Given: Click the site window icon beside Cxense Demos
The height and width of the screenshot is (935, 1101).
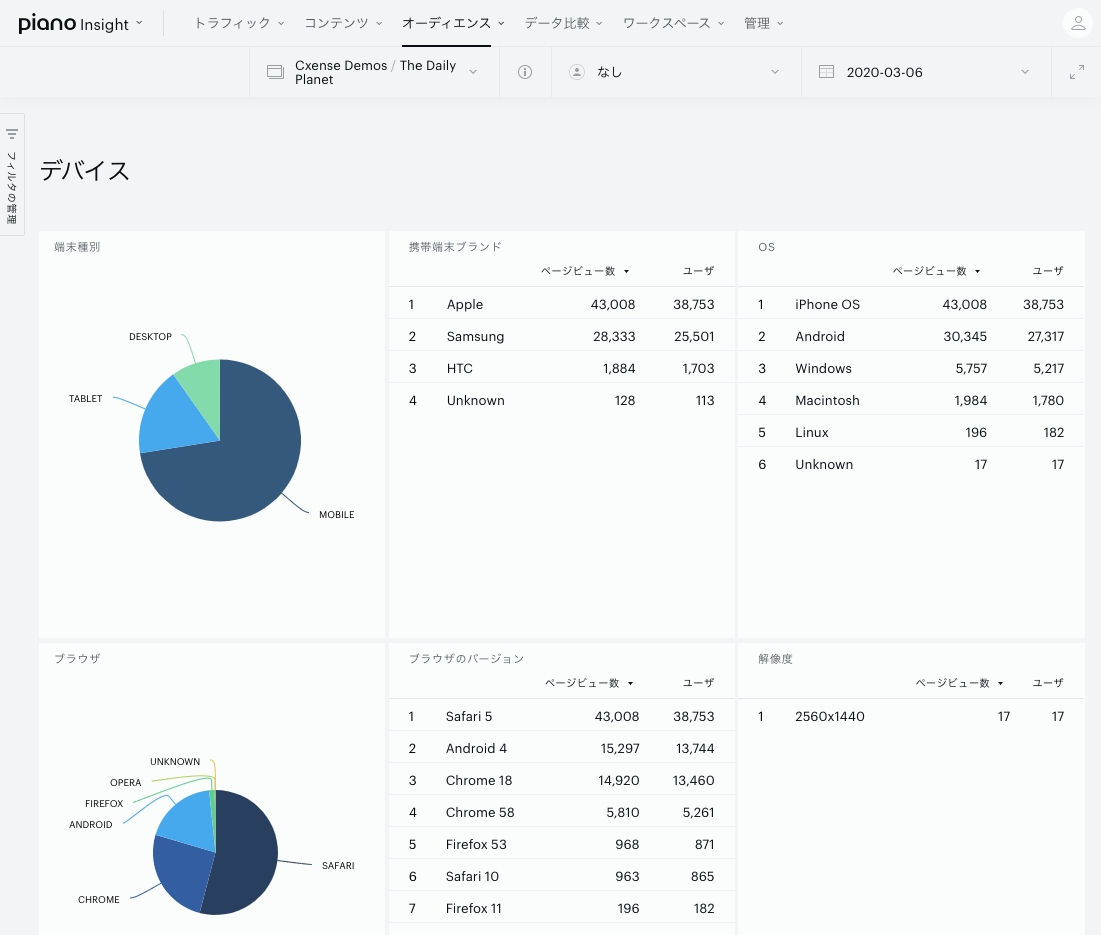Looking at the screenshot, I should 275,72.
